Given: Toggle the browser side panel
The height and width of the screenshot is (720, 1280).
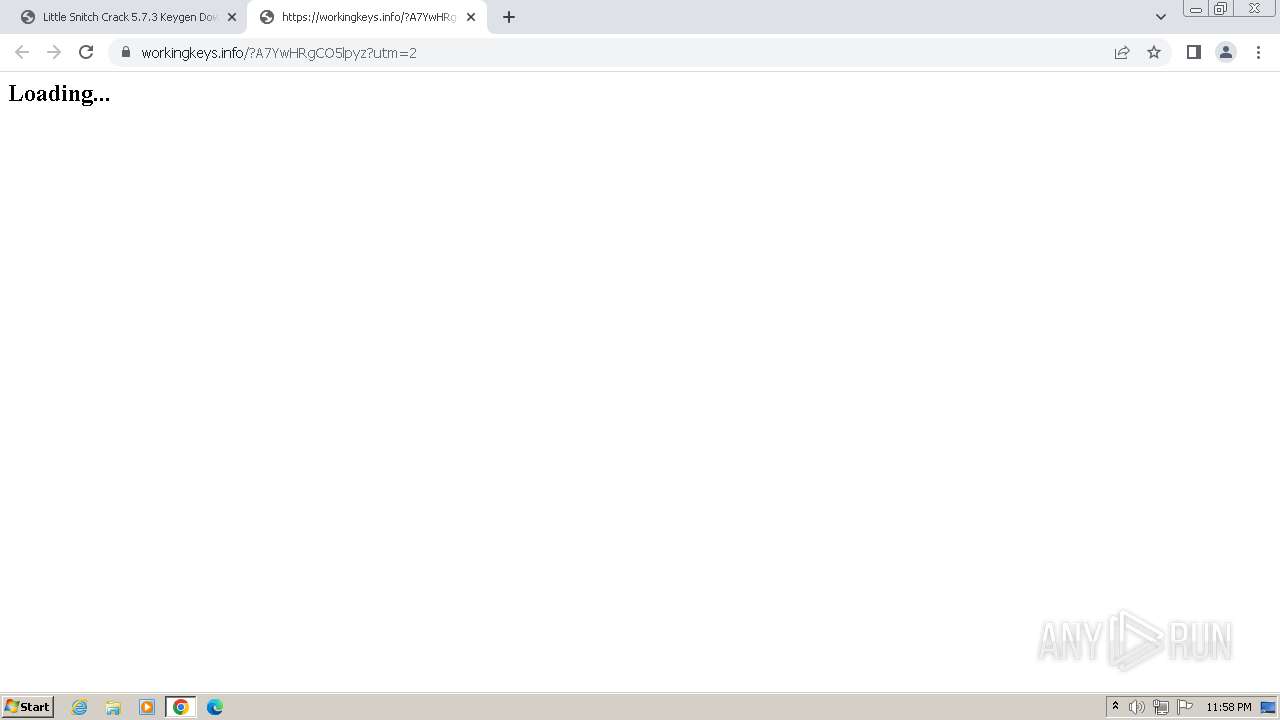Looking at the screenshot, I should click(x=1194, y=52).
